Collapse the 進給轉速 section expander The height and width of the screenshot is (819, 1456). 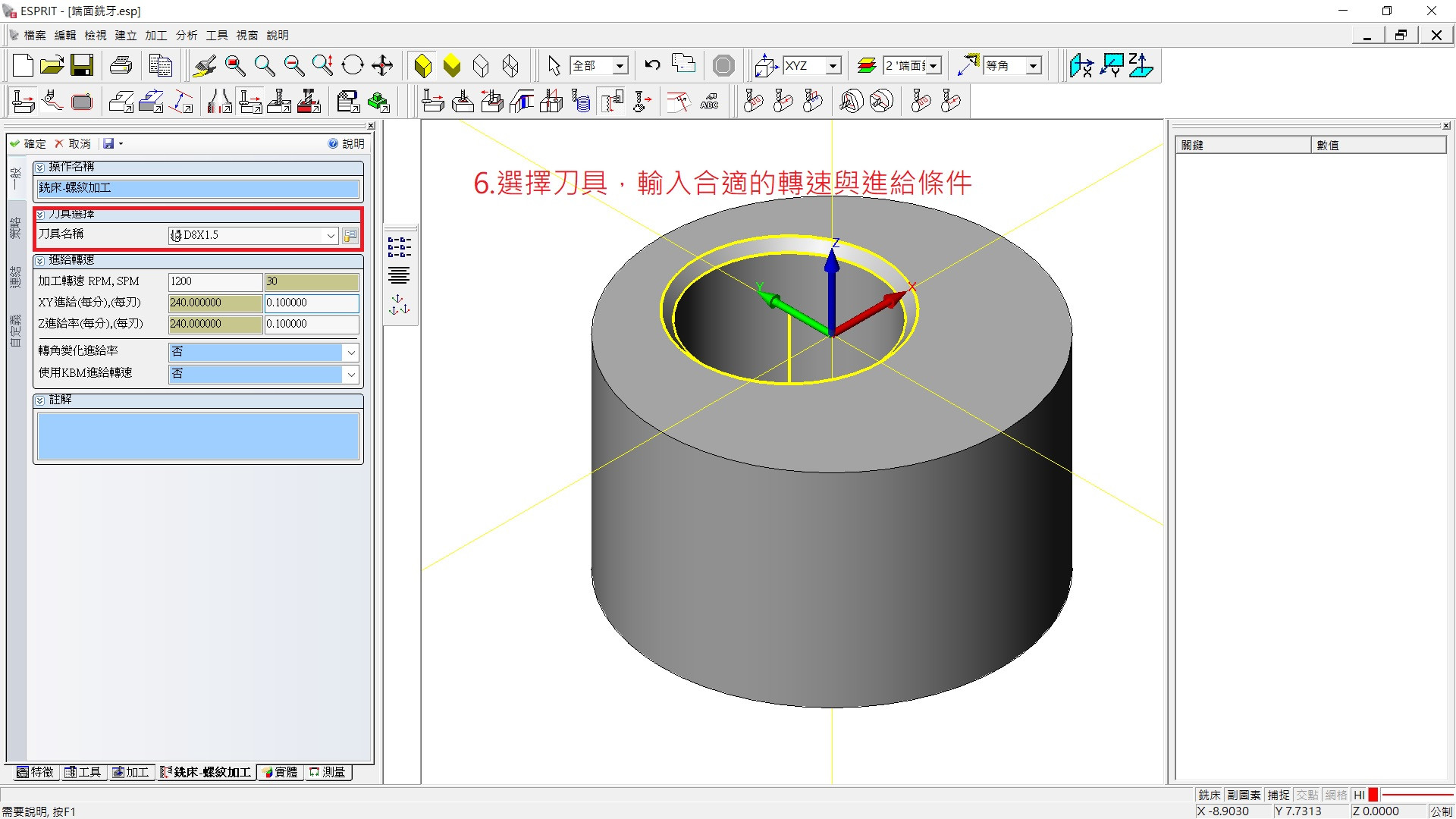pos(40,261)
